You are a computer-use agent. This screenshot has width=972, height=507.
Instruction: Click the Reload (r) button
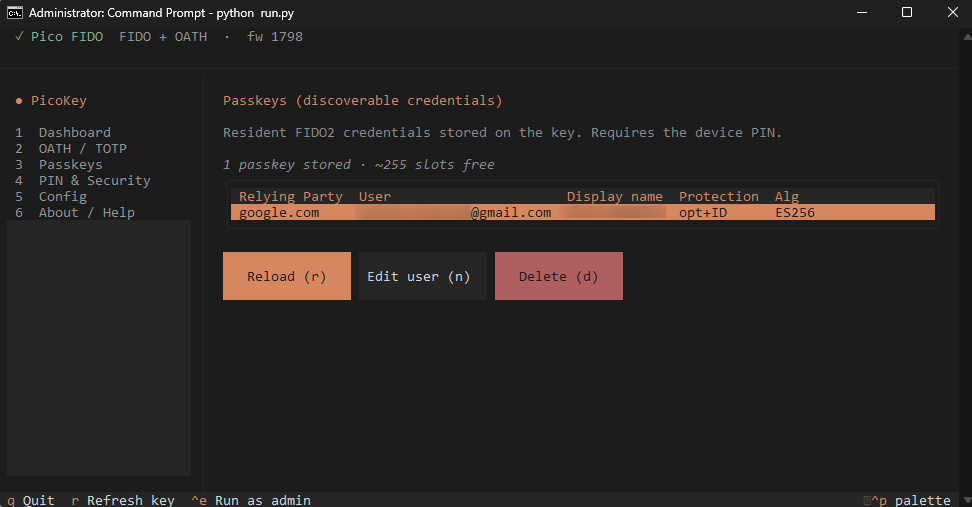286,276
